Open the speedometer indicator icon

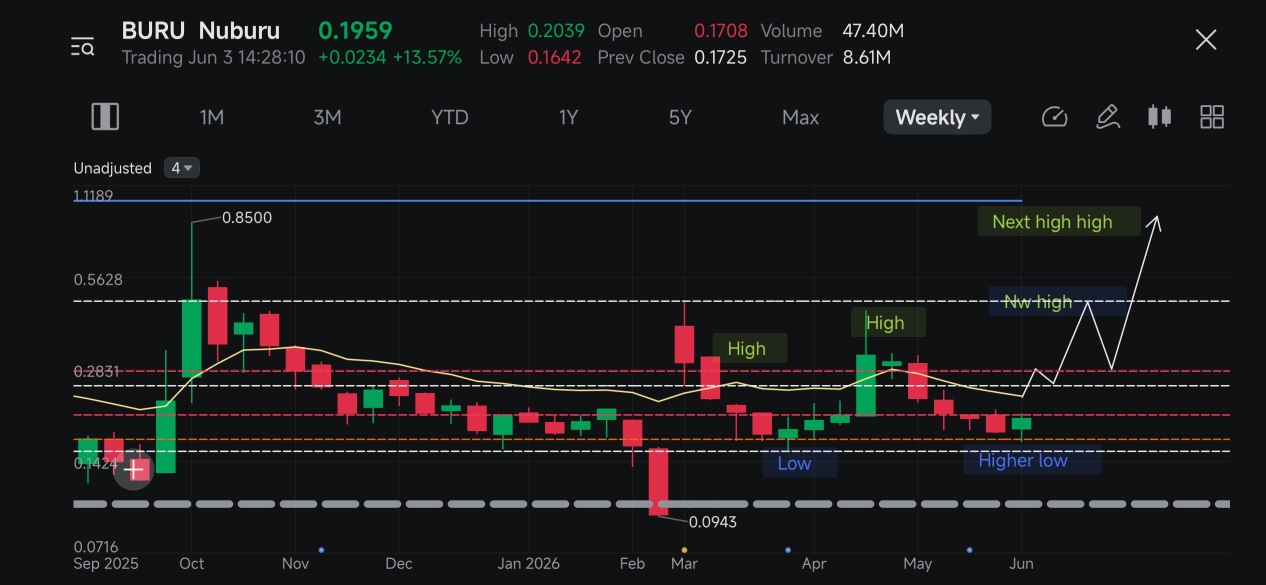(x=1054, y=117)
